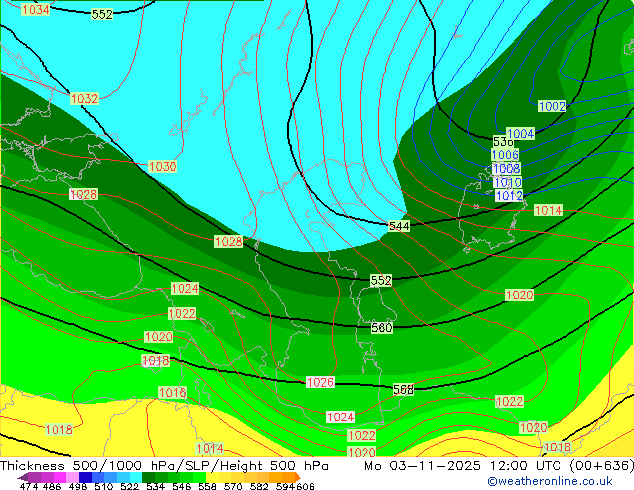The image size is (634, 490).
Task: Click the 1030 isobar label
Action: point(163,167)
